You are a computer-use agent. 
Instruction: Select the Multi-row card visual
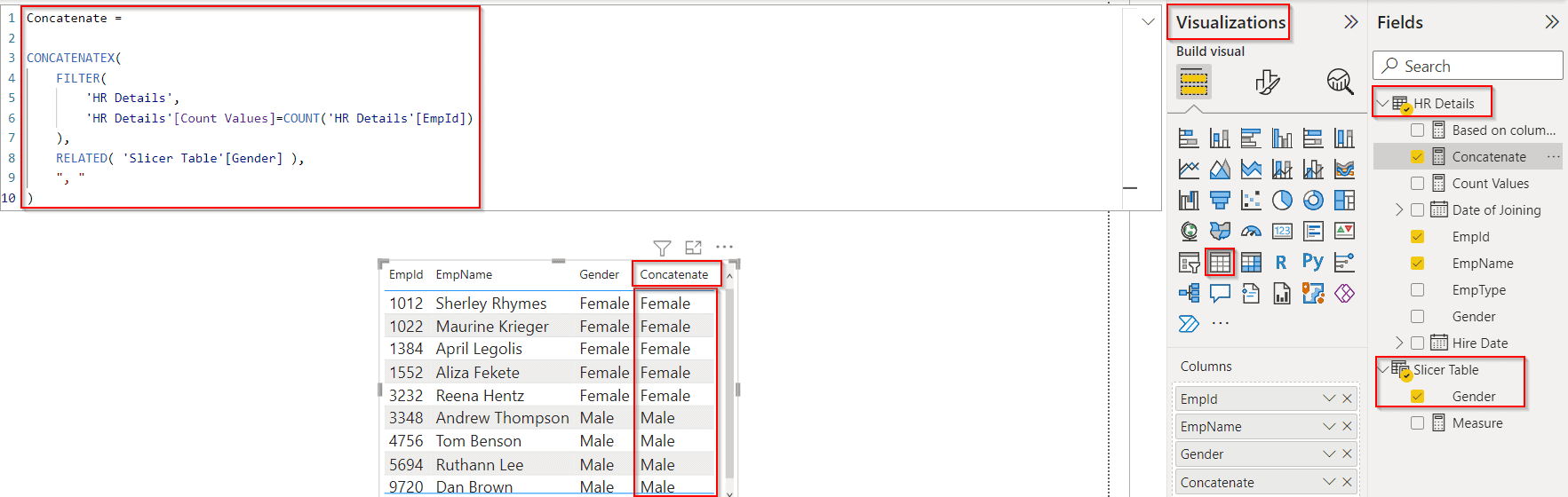click(x=1313, y=231)
